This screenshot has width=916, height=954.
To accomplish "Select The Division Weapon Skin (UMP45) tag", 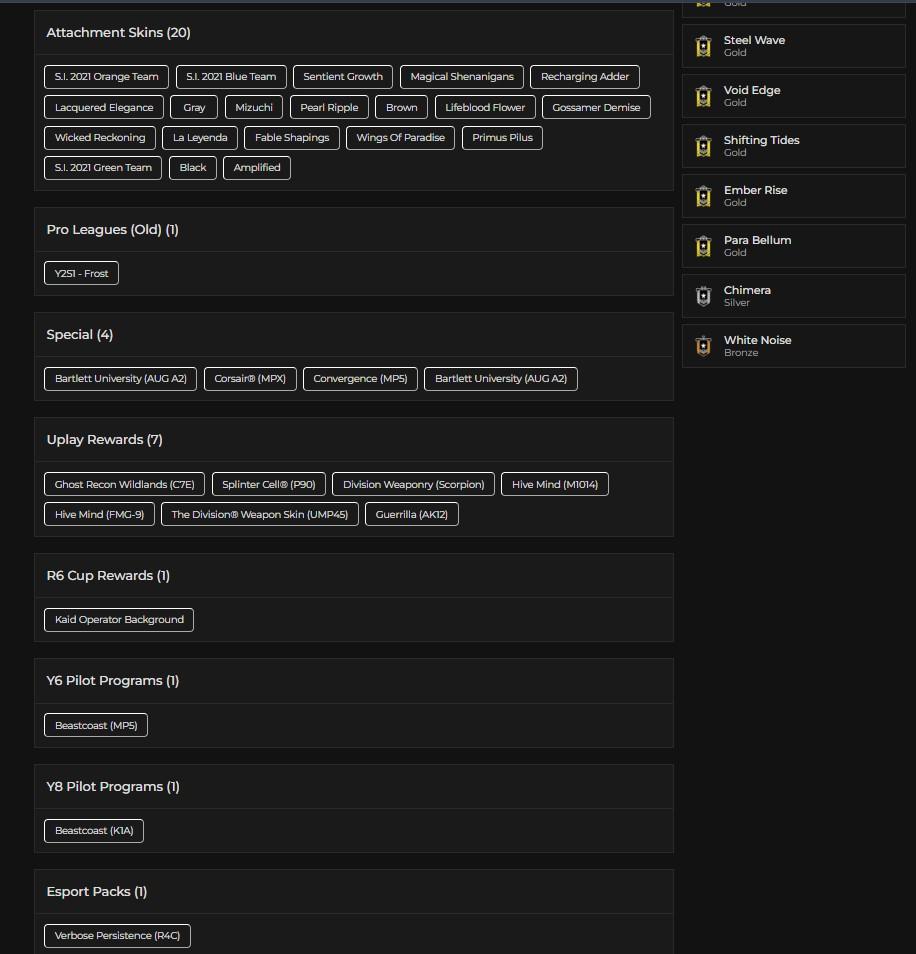I will 260,514.
